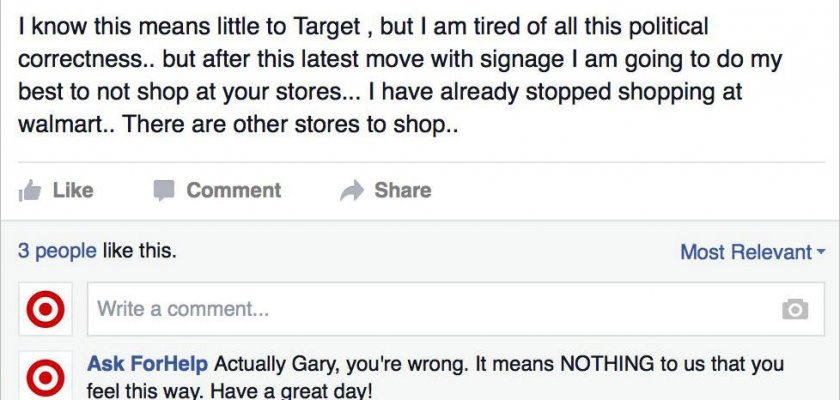Click the small arrow after Most Relevant
Viewport: 840px width, 400px height.
point(821,252)
